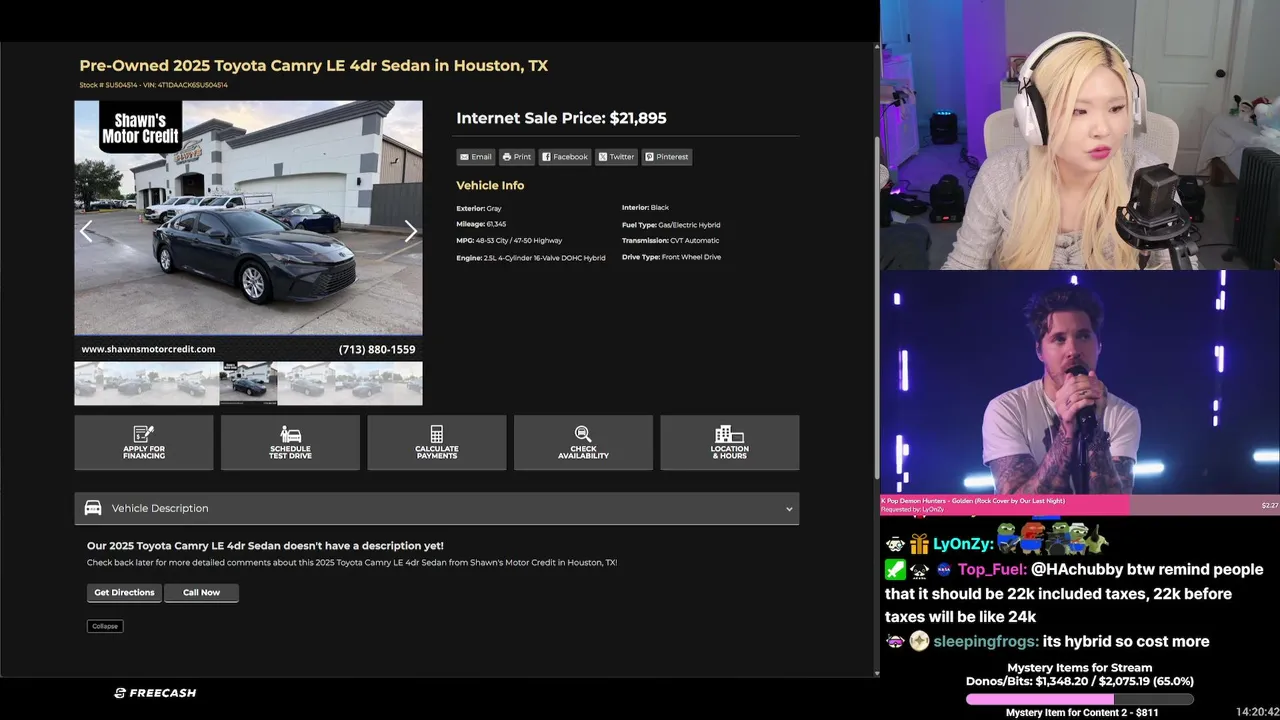
Task: Click Shawn's Motor Credit logo on photo
Action: [141, 128]
